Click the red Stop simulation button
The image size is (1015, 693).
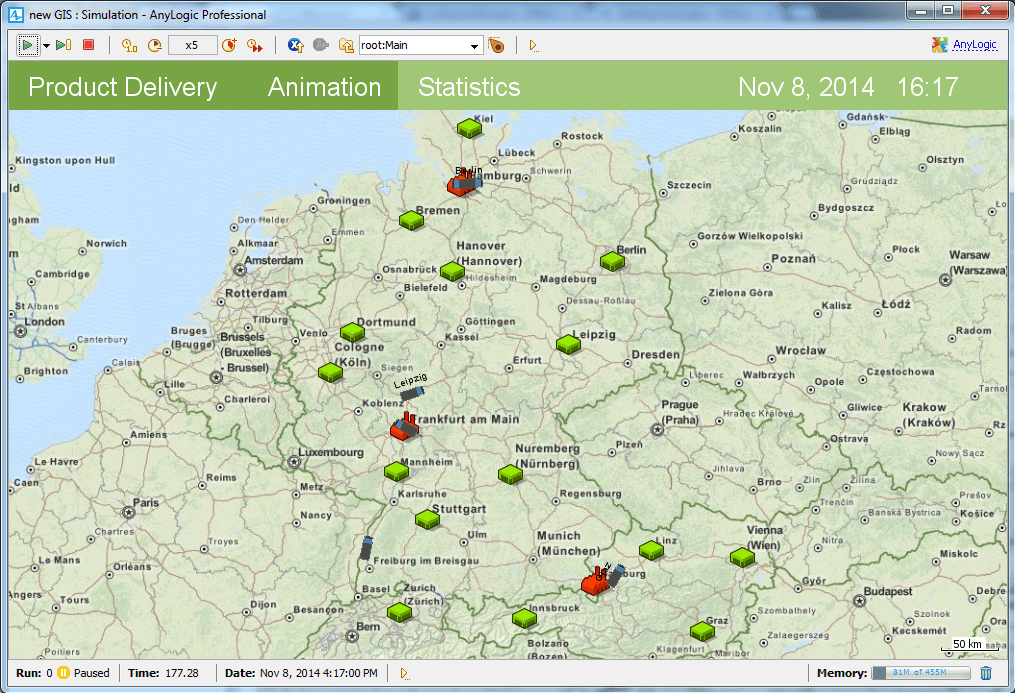[89, 45]
